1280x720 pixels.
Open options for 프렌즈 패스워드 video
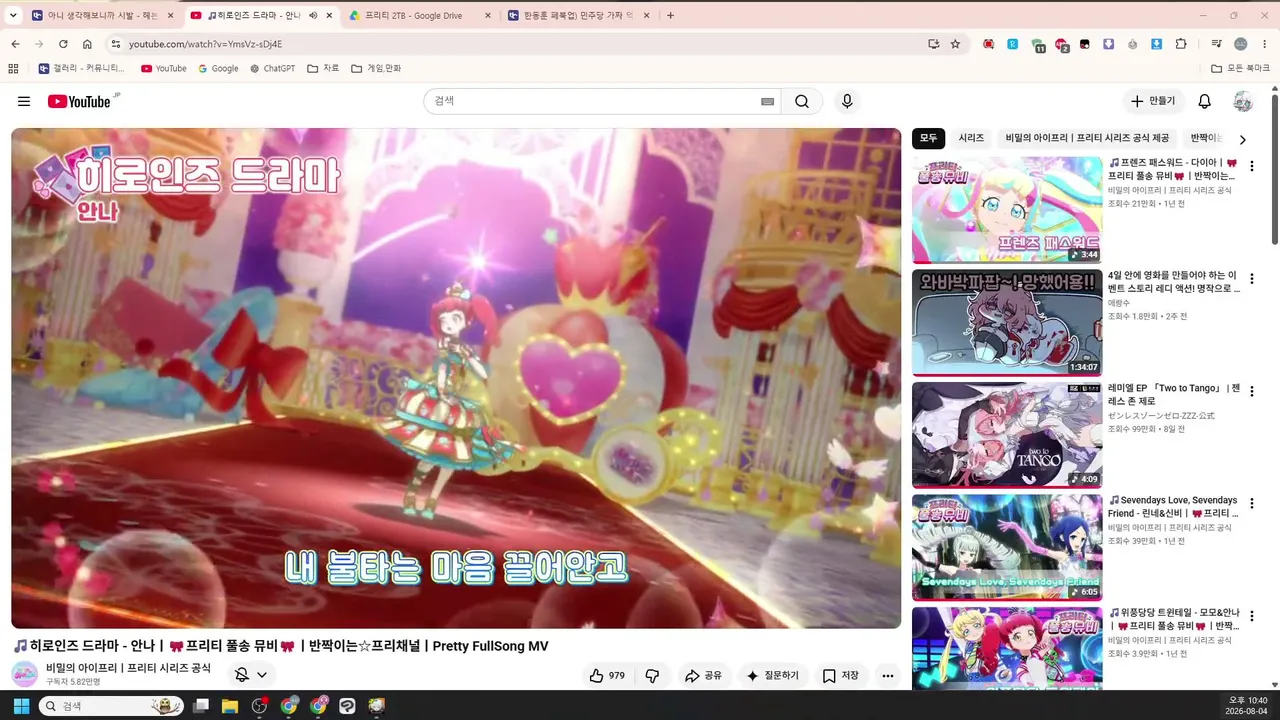coord(1251,166)
